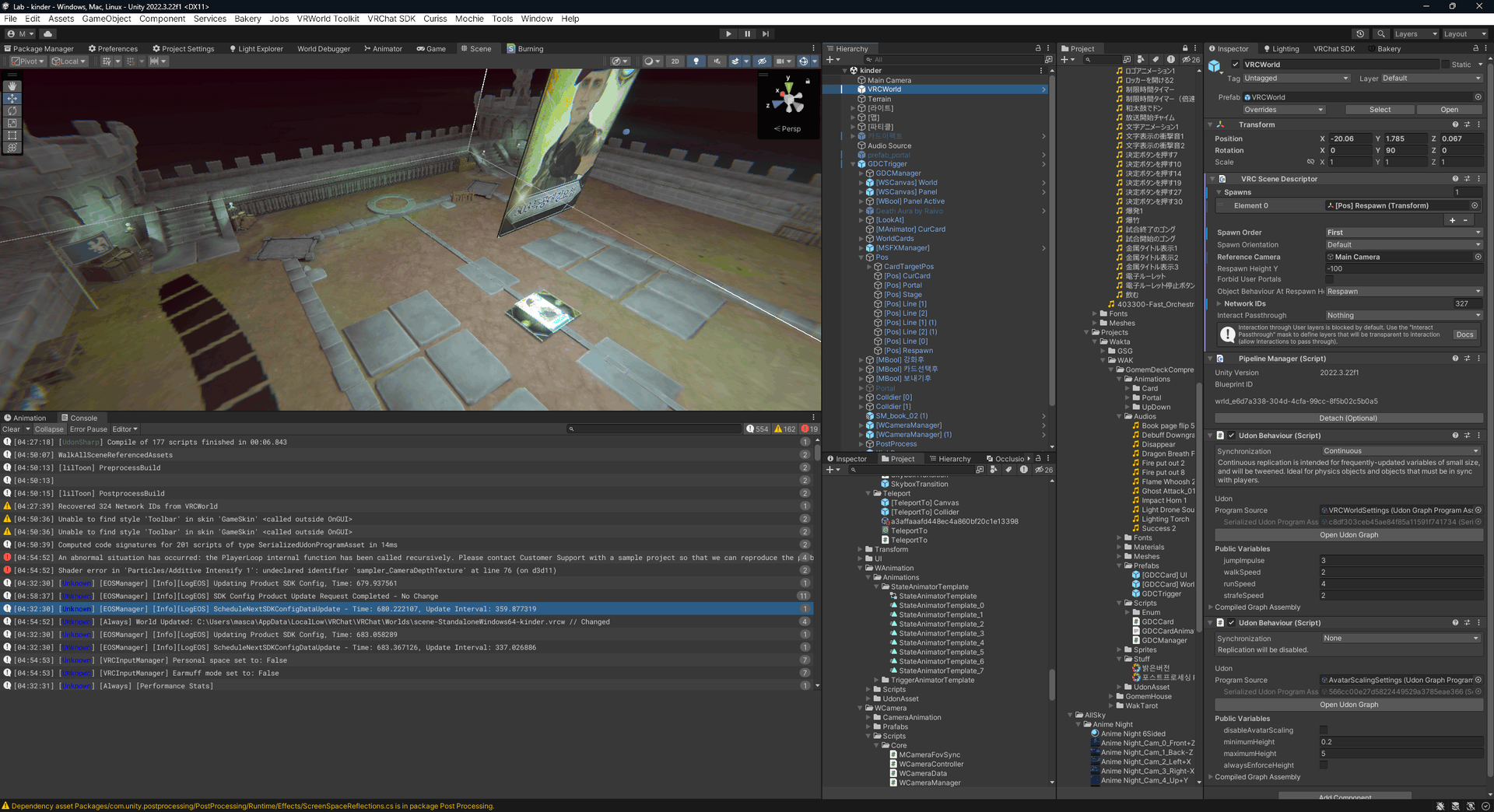Click the Play button
Image resolution: width=1494 pixels, height=812 pixels.
tap(728, 34)
